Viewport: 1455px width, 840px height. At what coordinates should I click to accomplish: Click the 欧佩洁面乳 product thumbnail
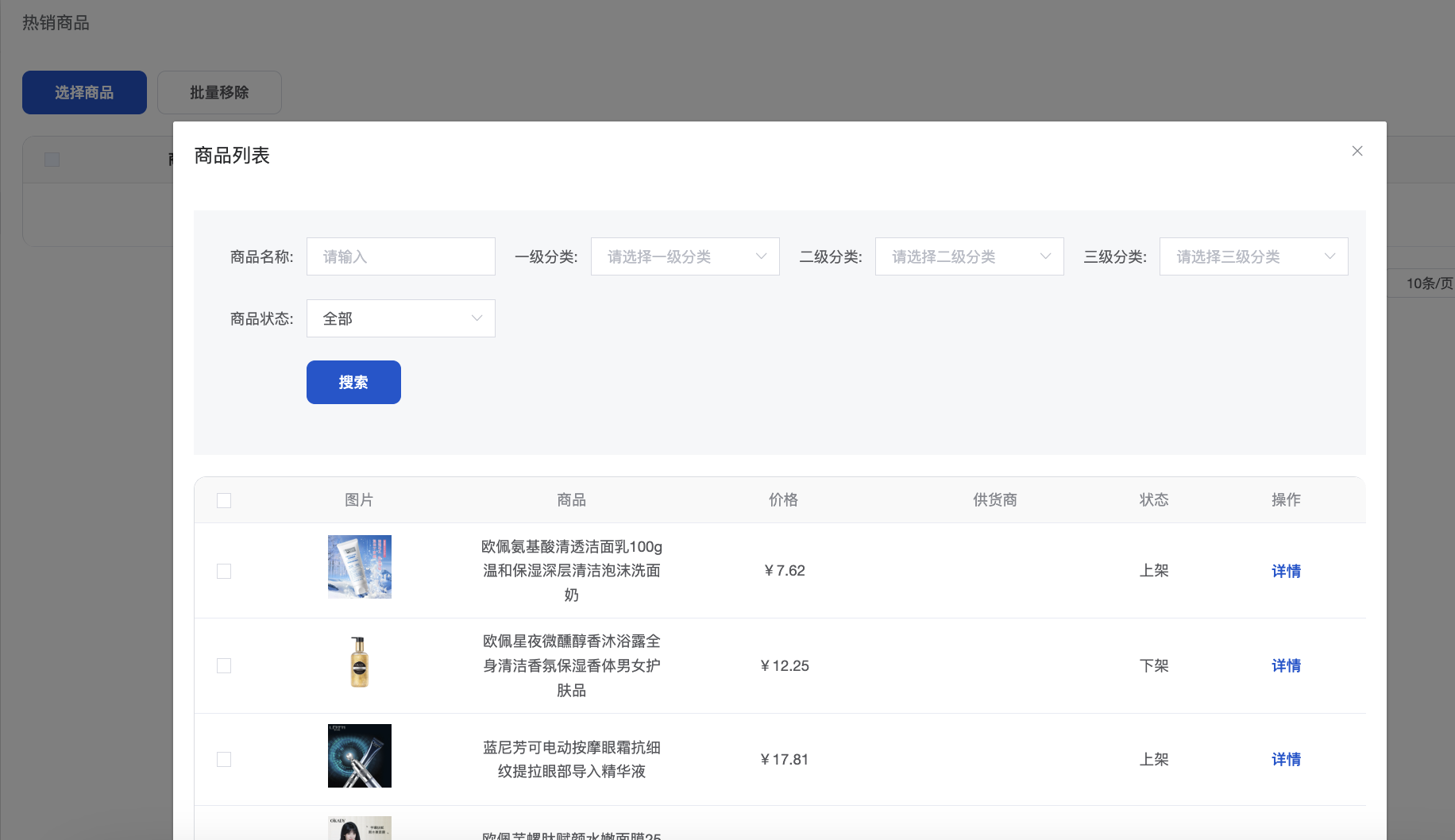359,567
